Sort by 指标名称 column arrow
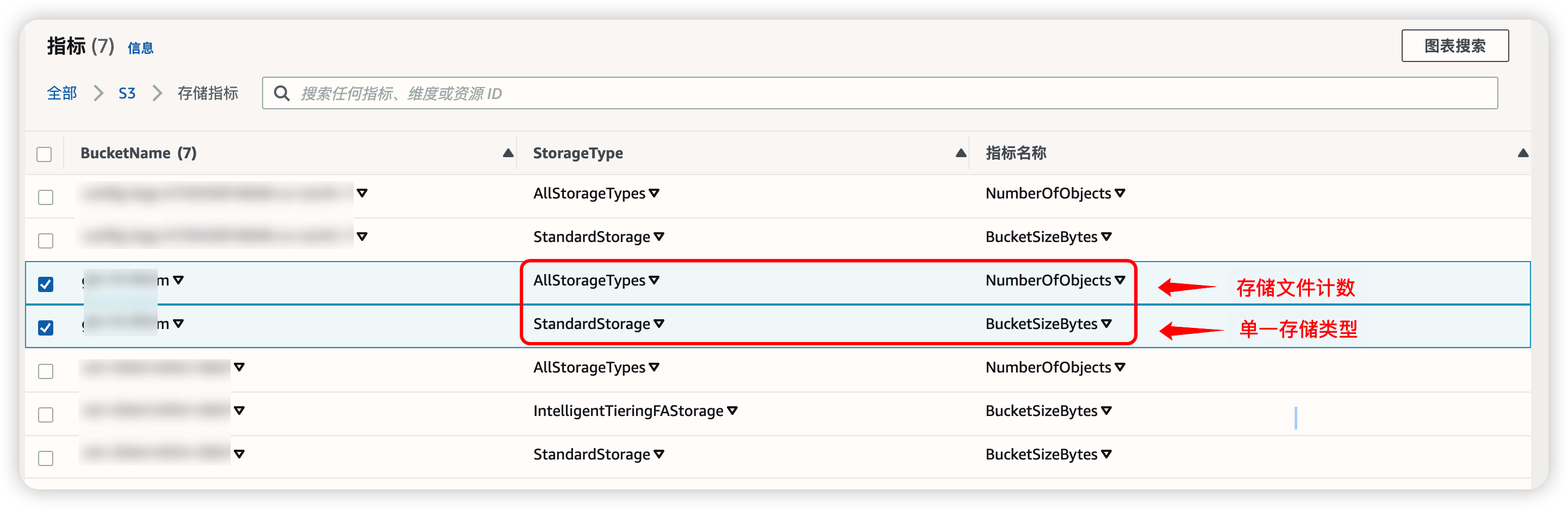Image resolution: width=1568 pixels, height=509 pixels. (1522, 153)
